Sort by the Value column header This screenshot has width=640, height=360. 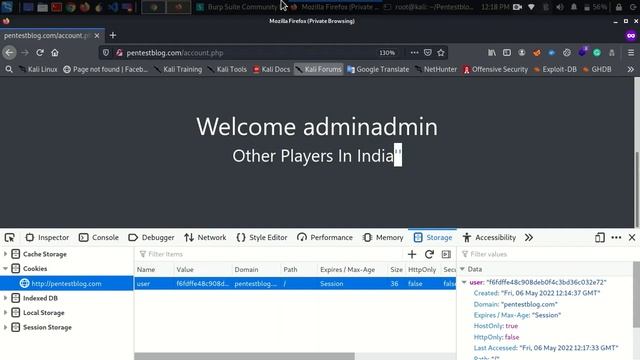202,269
